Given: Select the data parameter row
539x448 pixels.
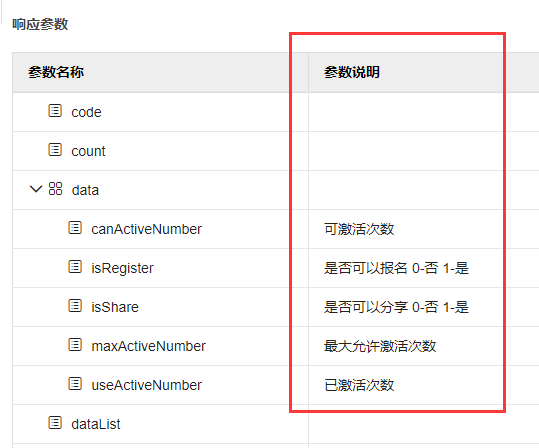Looking at the screenshot, I should 276,190.
